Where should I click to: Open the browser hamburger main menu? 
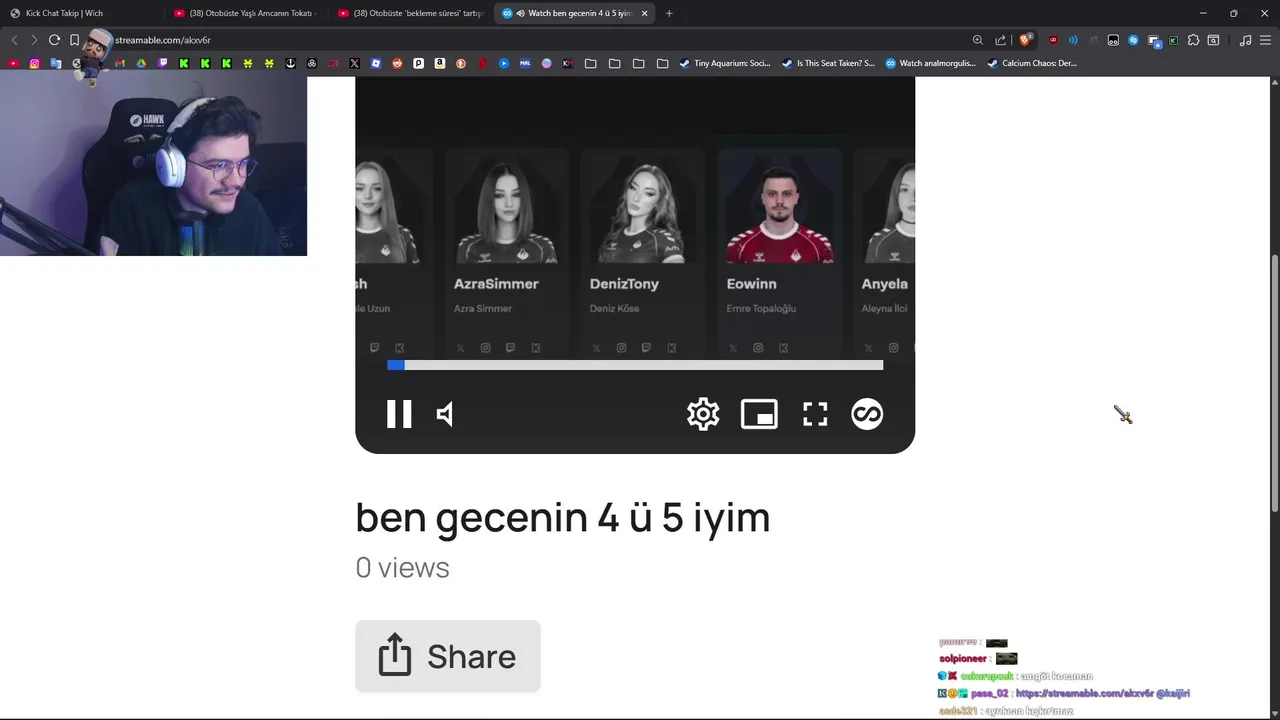click(1265, 40)
